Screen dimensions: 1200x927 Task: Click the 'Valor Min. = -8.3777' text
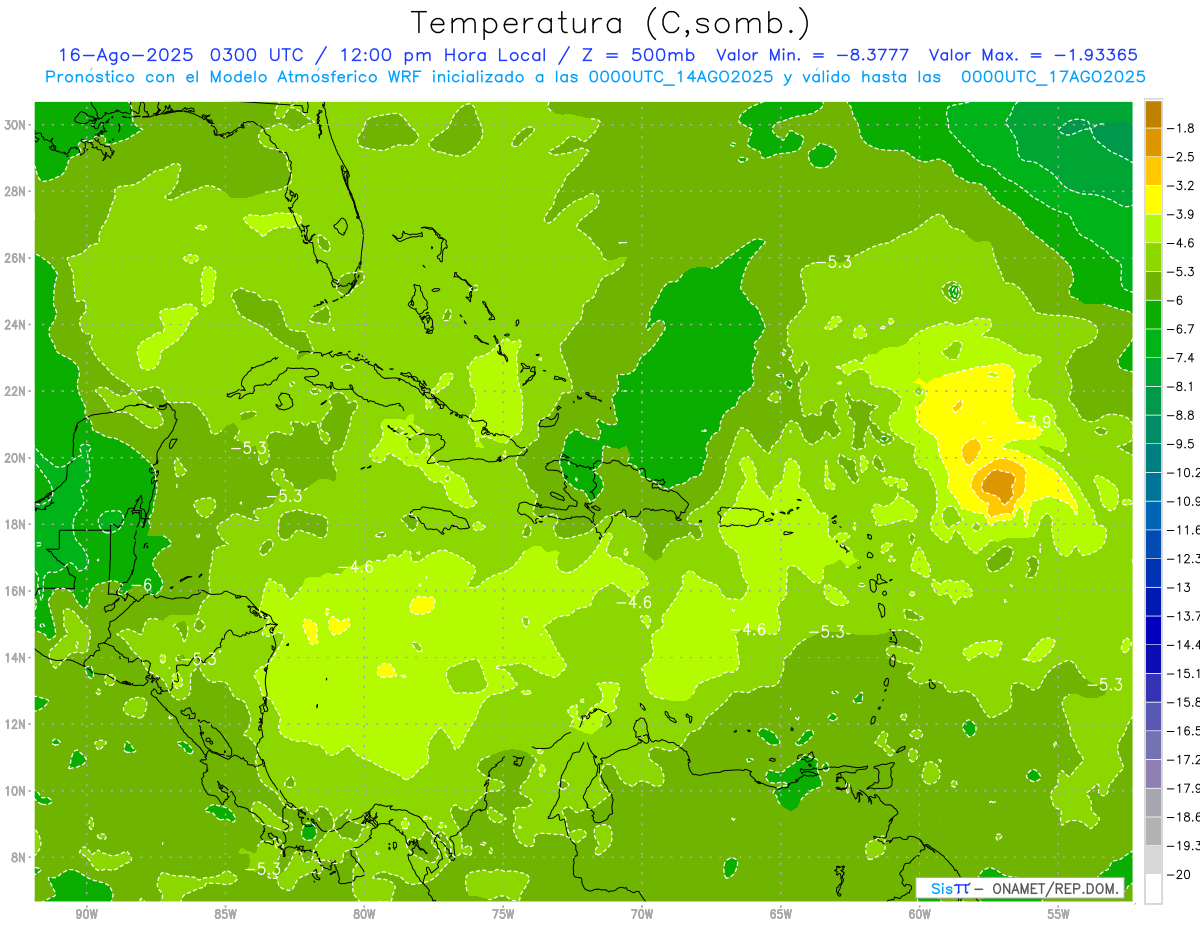(x=813, y=55)
